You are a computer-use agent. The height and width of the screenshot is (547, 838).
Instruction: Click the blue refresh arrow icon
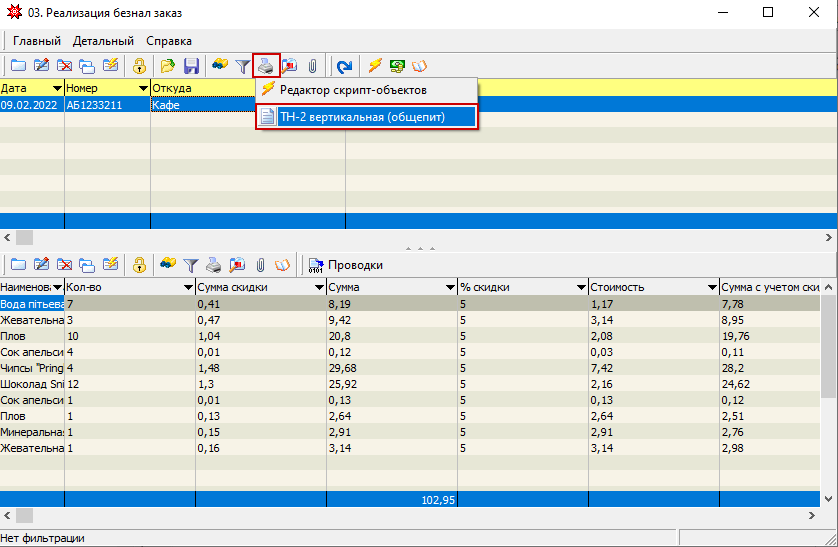(x=344, y=66)
